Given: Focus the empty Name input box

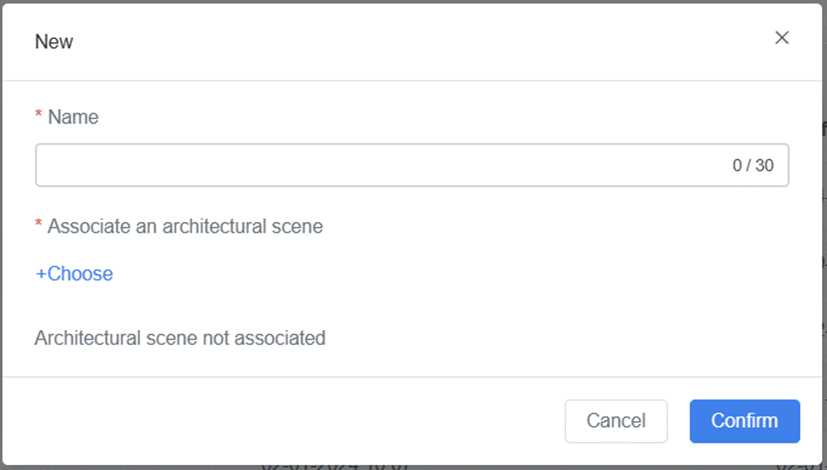Looking at the screenshot, I should coord(380,165).
